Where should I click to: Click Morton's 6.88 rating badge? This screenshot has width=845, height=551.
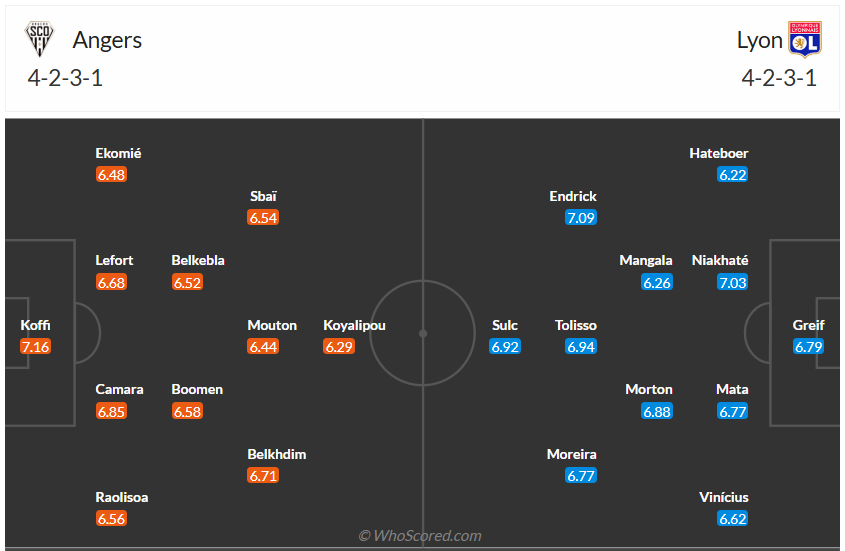[657, 411]
